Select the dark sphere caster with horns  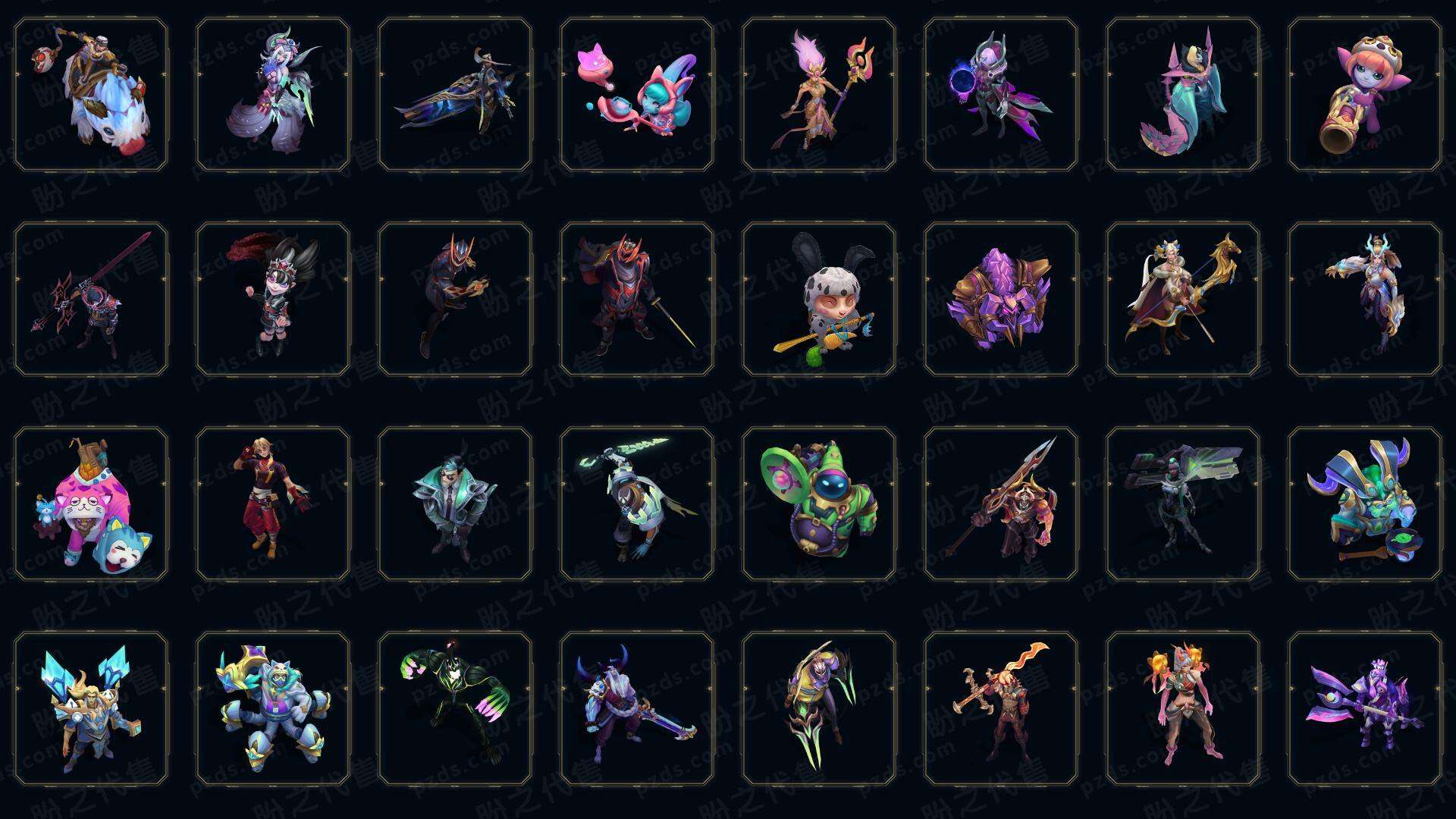point(1001,95)
